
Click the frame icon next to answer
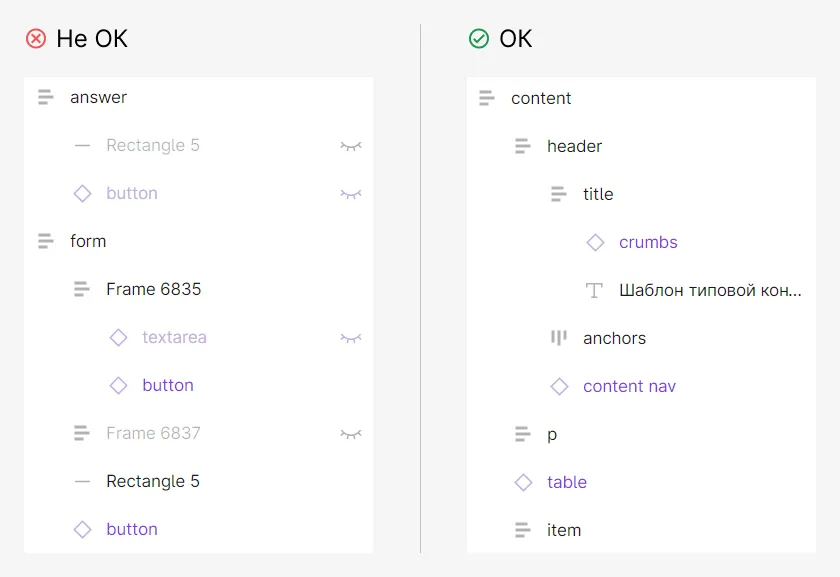coord(46,97)
